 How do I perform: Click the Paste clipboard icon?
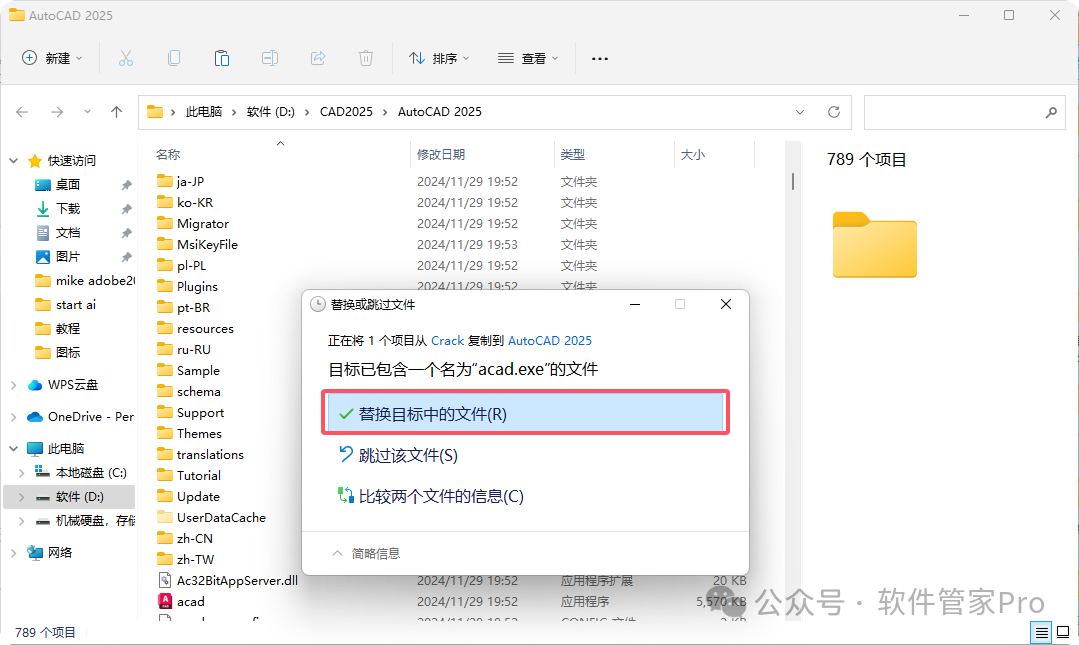click(222, 59)
